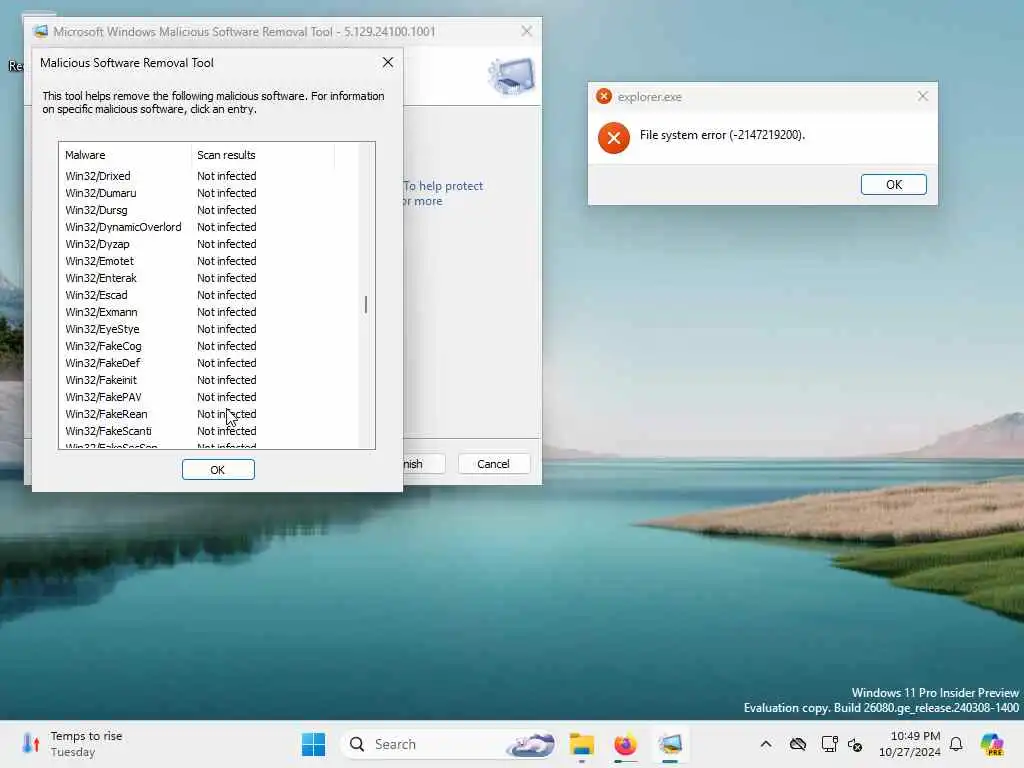
Task: Select the Win32/Escad entry
Action: [97, 295]
